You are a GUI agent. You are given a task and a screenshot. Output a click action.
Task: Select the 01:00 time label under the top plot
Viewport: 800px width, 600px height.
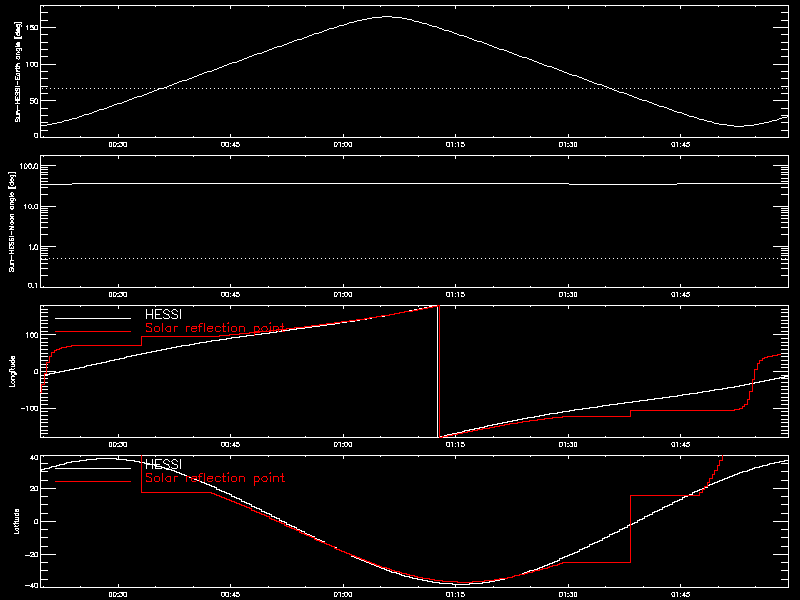pos(343,145)
